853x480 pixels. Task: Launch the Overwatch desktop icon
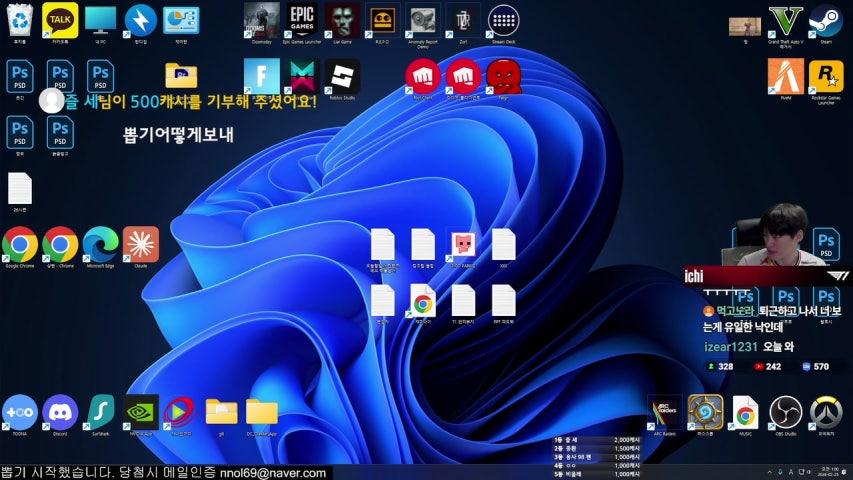point(826,411)
